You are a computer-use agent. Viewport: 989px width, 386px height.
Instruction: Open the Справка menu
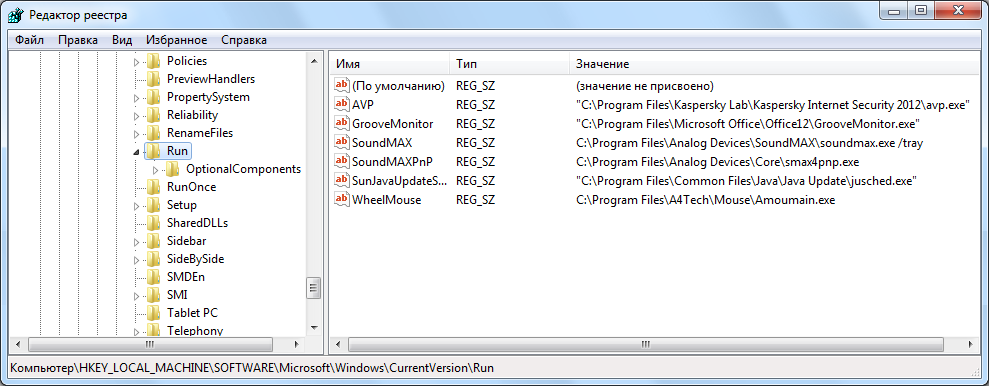(x=243, y=40)
